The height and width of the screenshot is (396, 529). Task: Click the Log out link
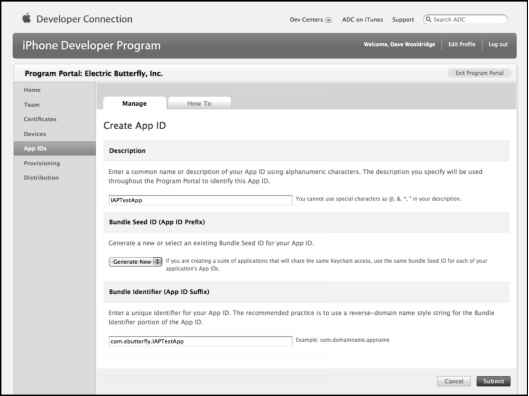(x=498, y=45)
